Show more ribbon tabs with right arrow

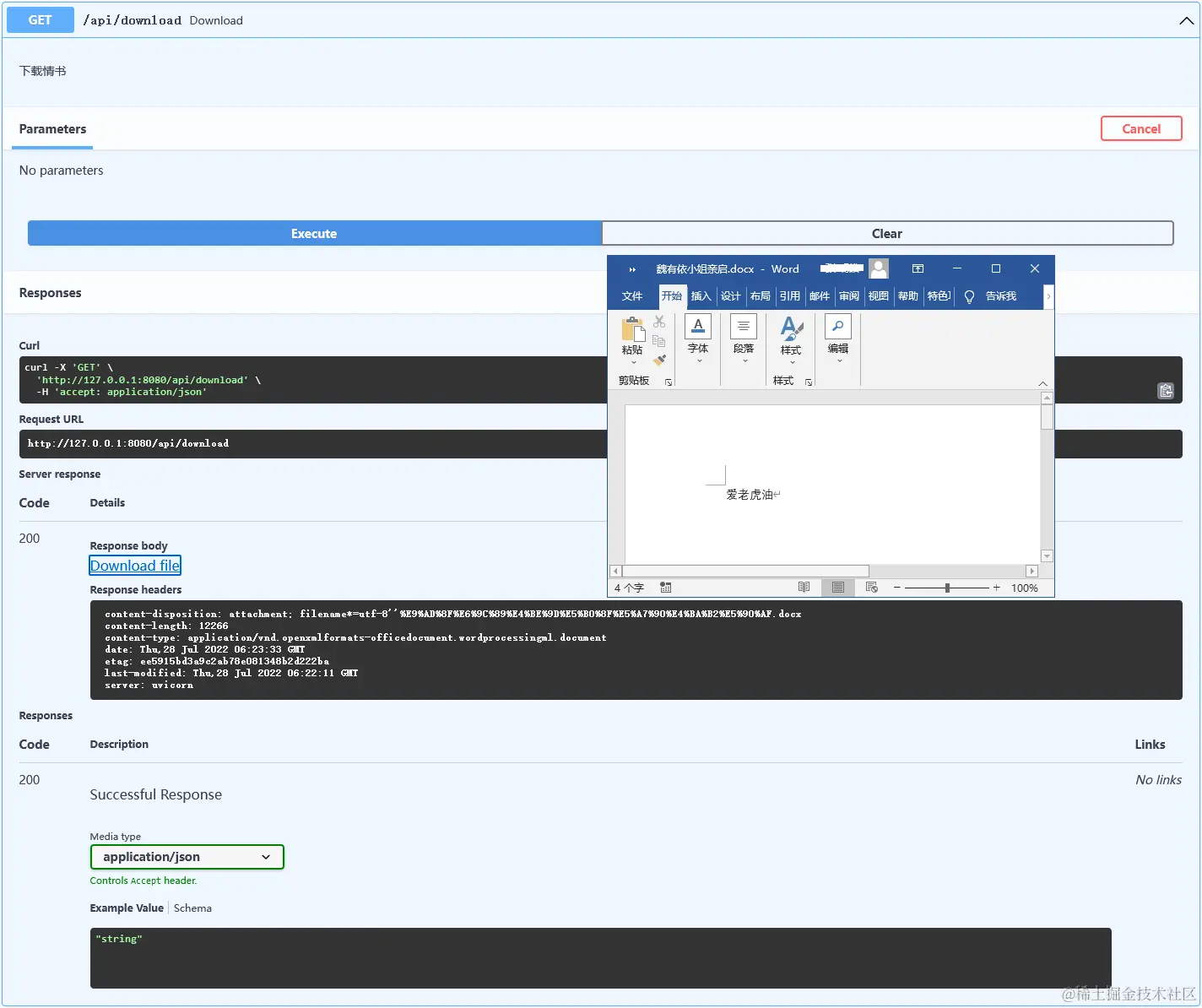click(x=1048, y=296)
